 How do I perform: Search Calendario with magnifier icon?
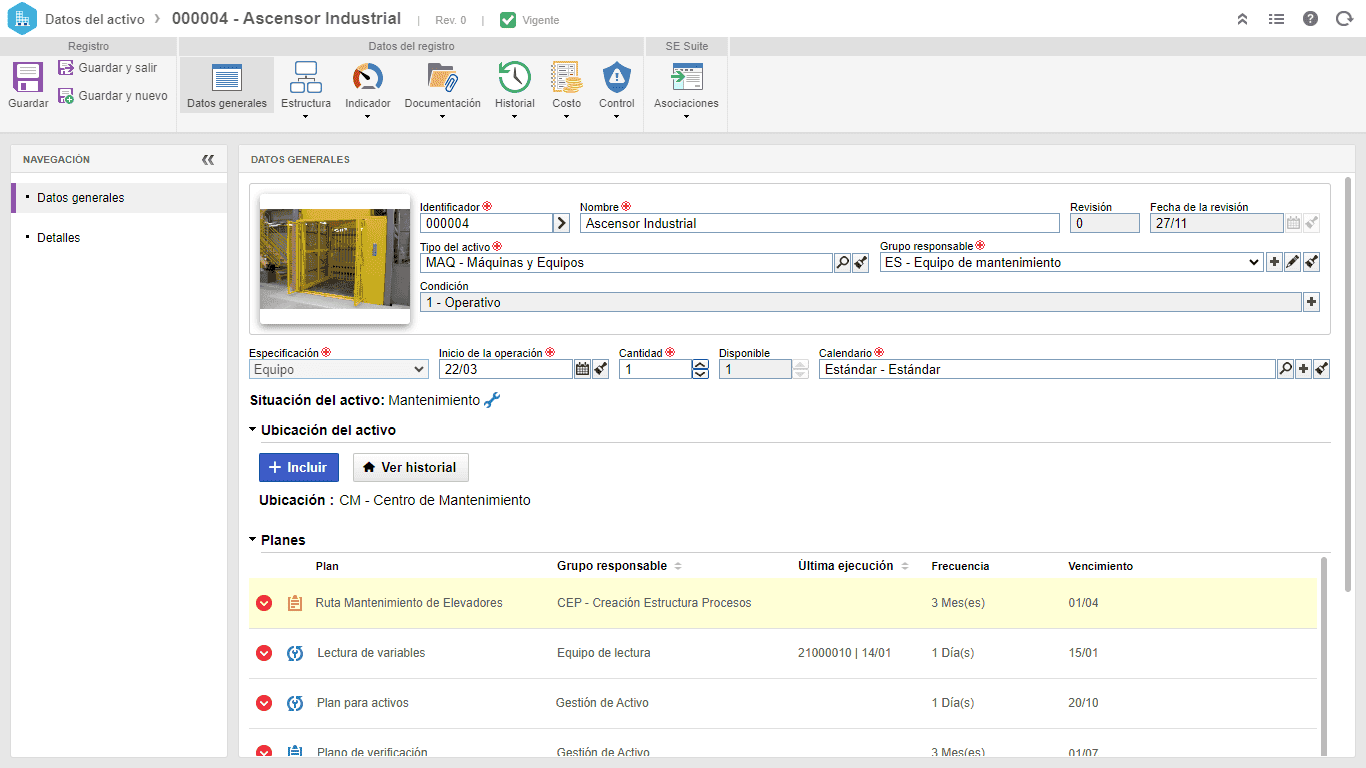(x=1285, y=369)
